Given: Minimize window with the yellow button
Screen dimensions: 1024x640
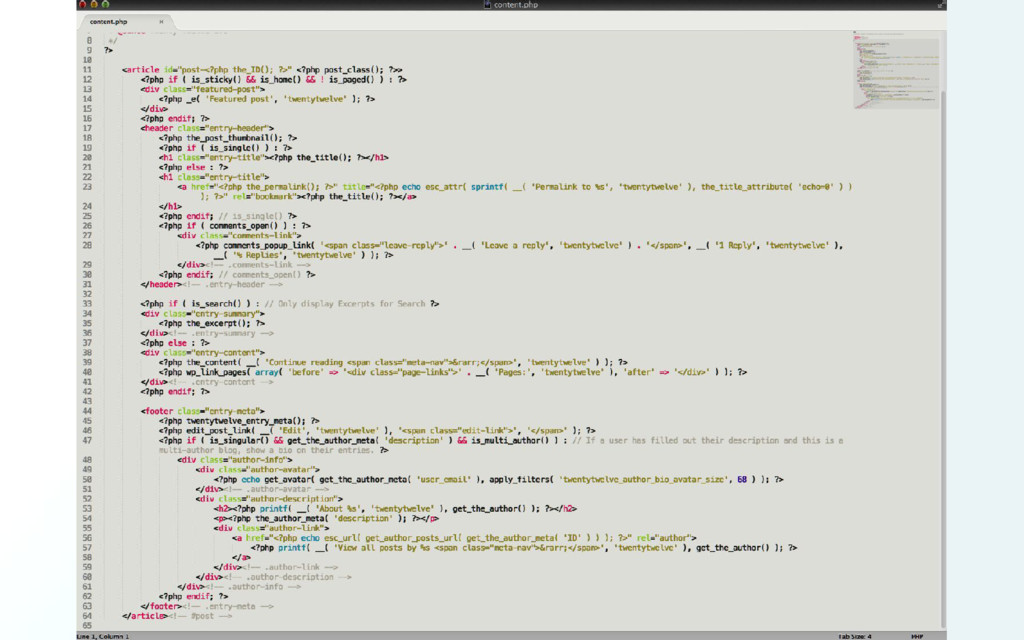Looking at the screenshot, I should tap(94, 4).
